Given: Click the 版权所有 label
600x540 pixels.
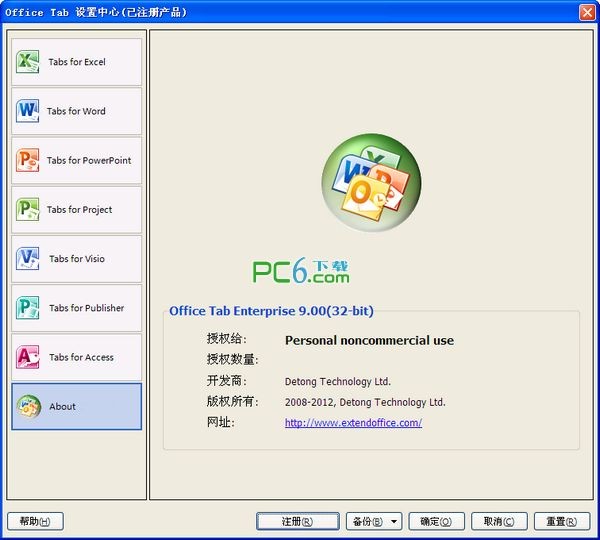Looking at the screenshot, I should pos(233,401).
